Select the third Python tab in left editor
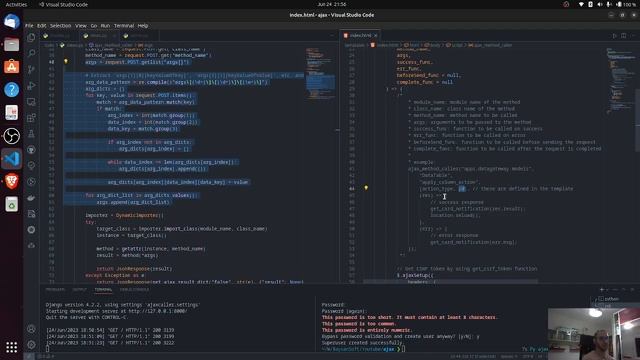The image size is (640, 360). pyautogui.click(x=138, y=36)
